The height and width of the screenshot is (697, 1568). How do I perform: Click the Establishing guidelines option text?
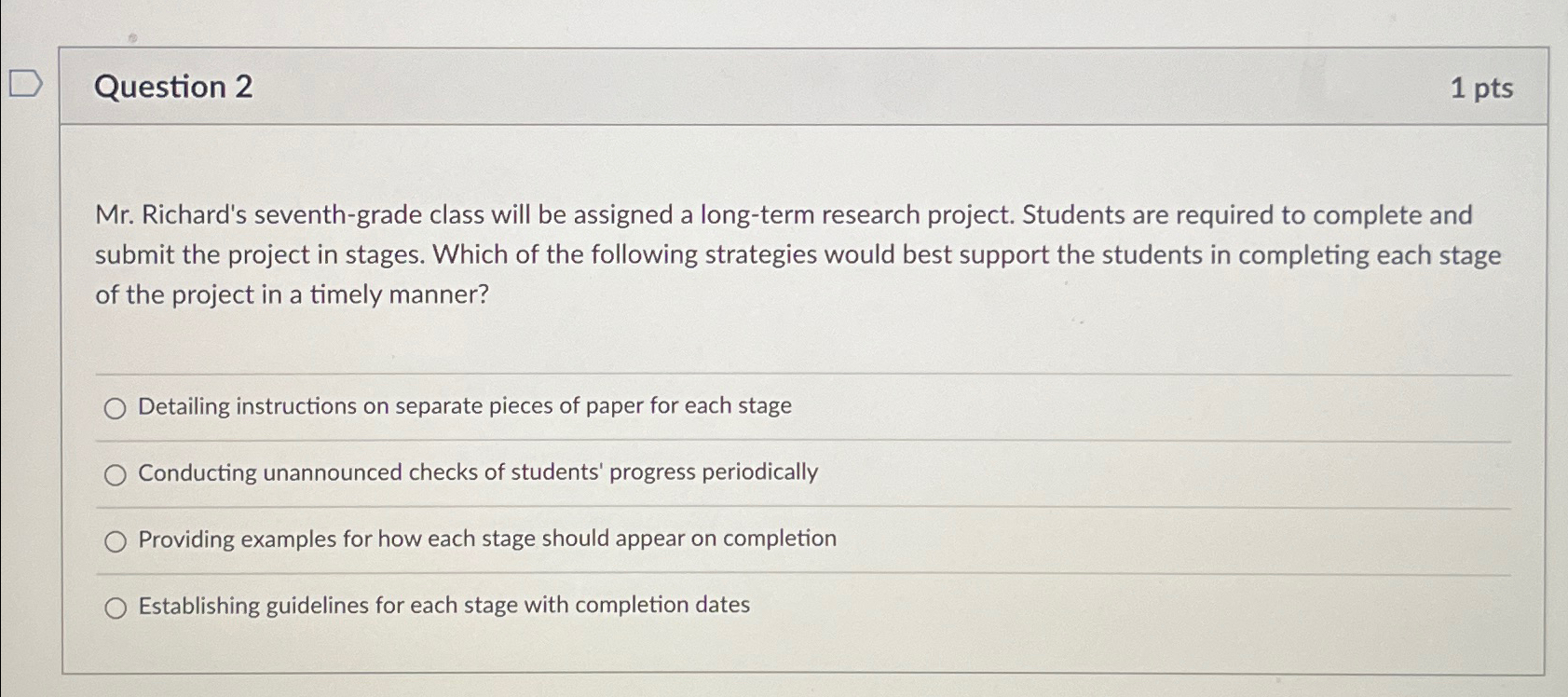point(443,607)
